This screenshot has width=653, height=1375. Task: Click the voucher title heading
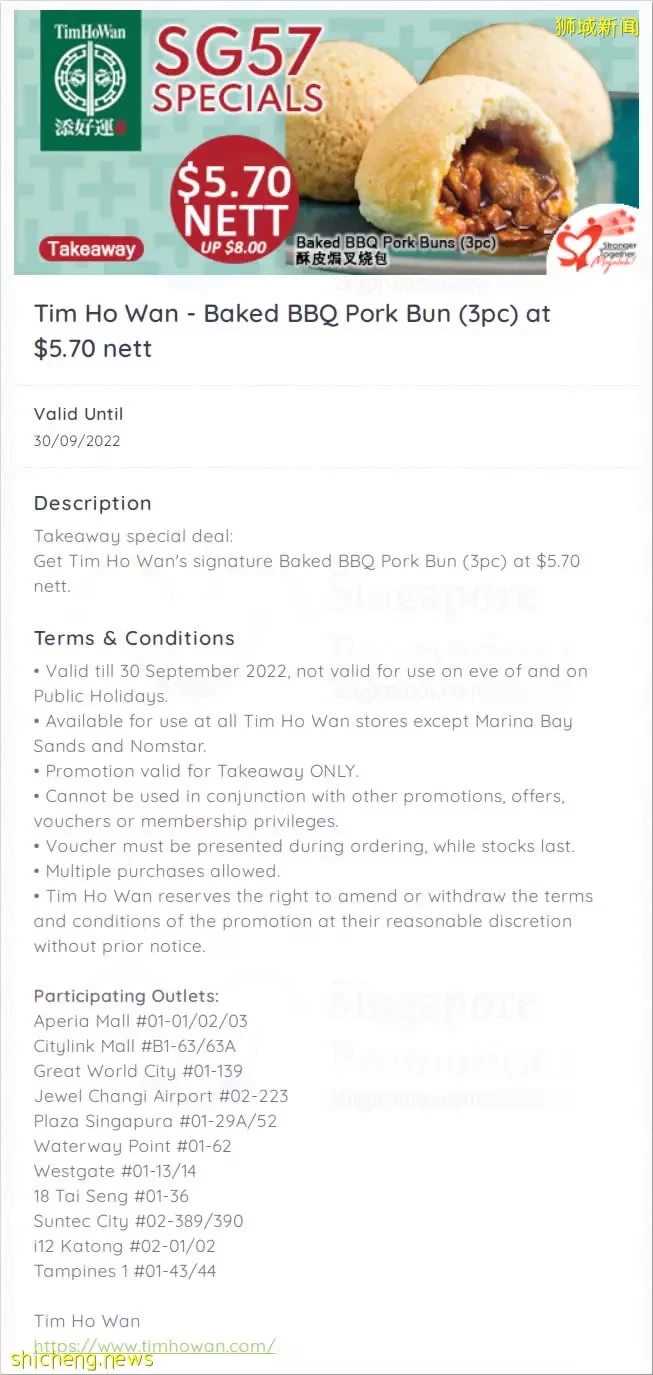click(x=292, y=330)
